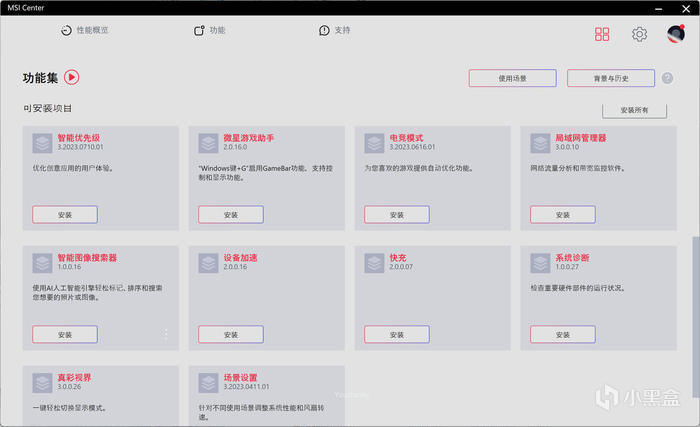Image resolution: width=700 pixels, height=427 pixels.
Task: Click the 设备加速 card icon
Action: pyautogui.click(x=208, y=263)
